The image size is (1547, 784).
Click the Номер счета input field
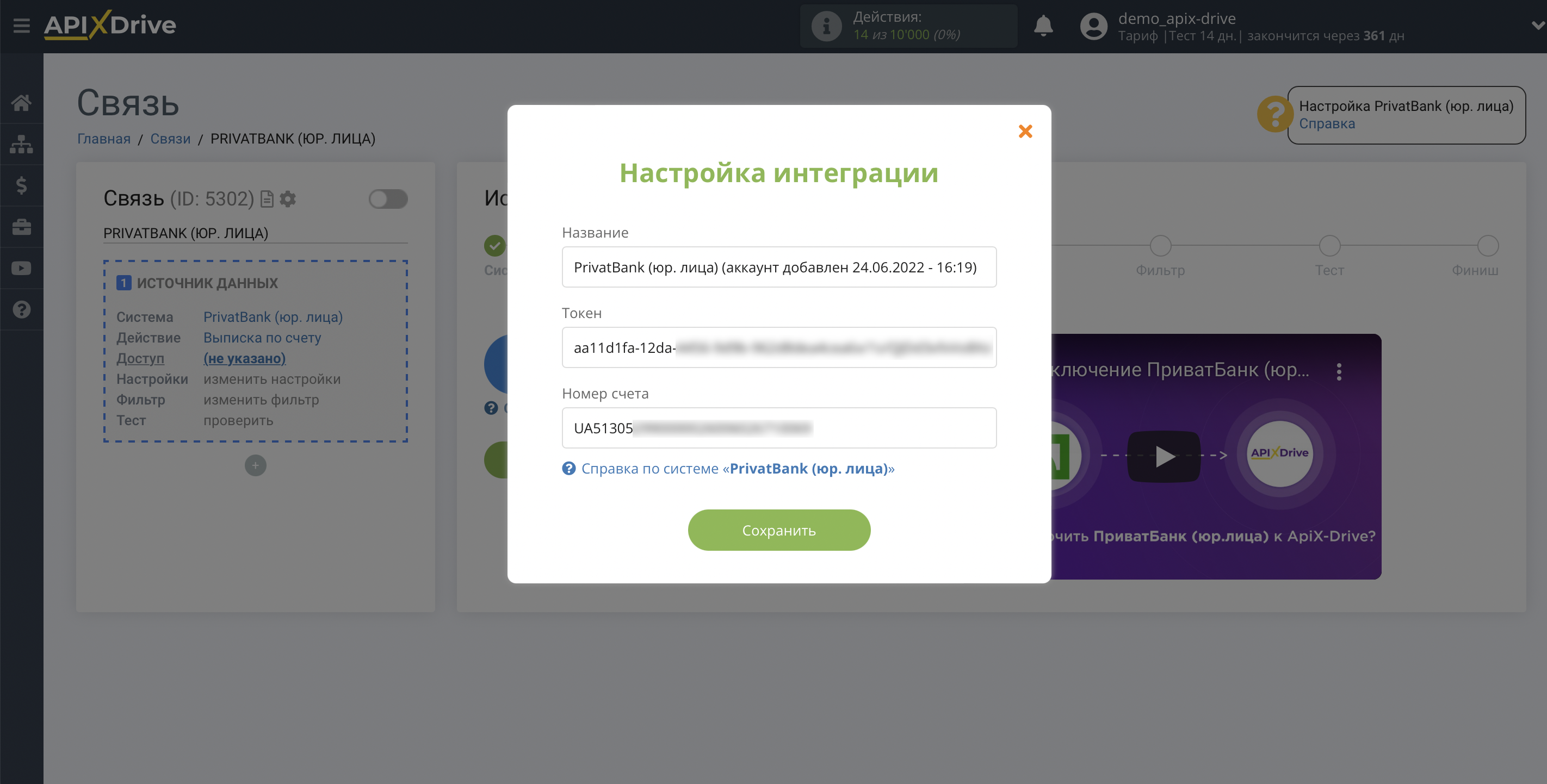[779, 427]
